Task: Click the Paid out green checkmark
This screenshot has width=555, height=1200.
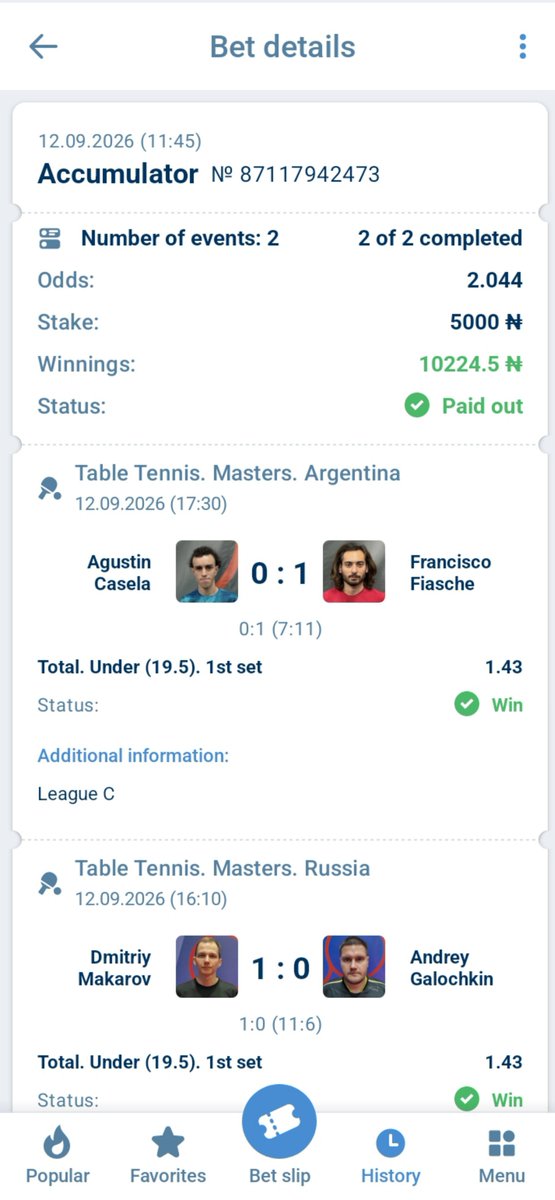Action: tap(416, 406)
